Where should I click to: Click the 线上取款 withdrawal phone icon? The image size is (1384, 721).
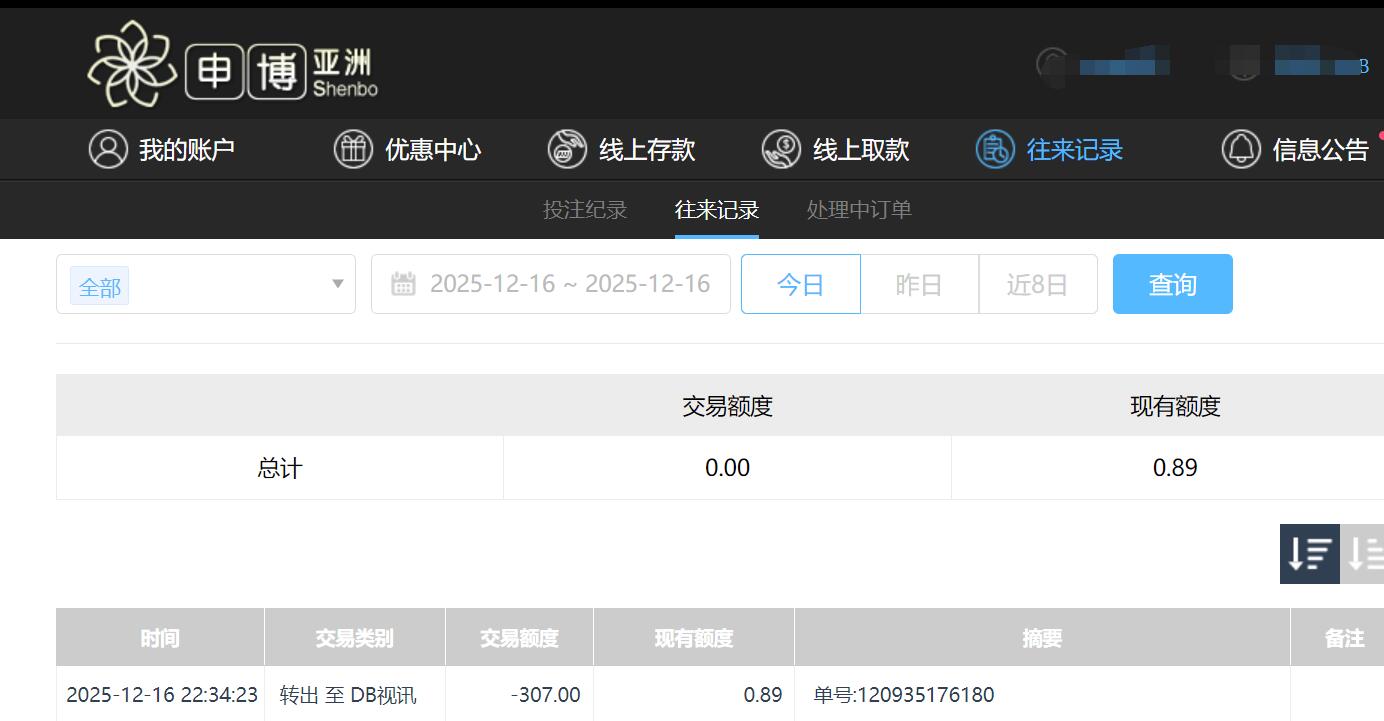pyautogui.click(x=781, y=149)
